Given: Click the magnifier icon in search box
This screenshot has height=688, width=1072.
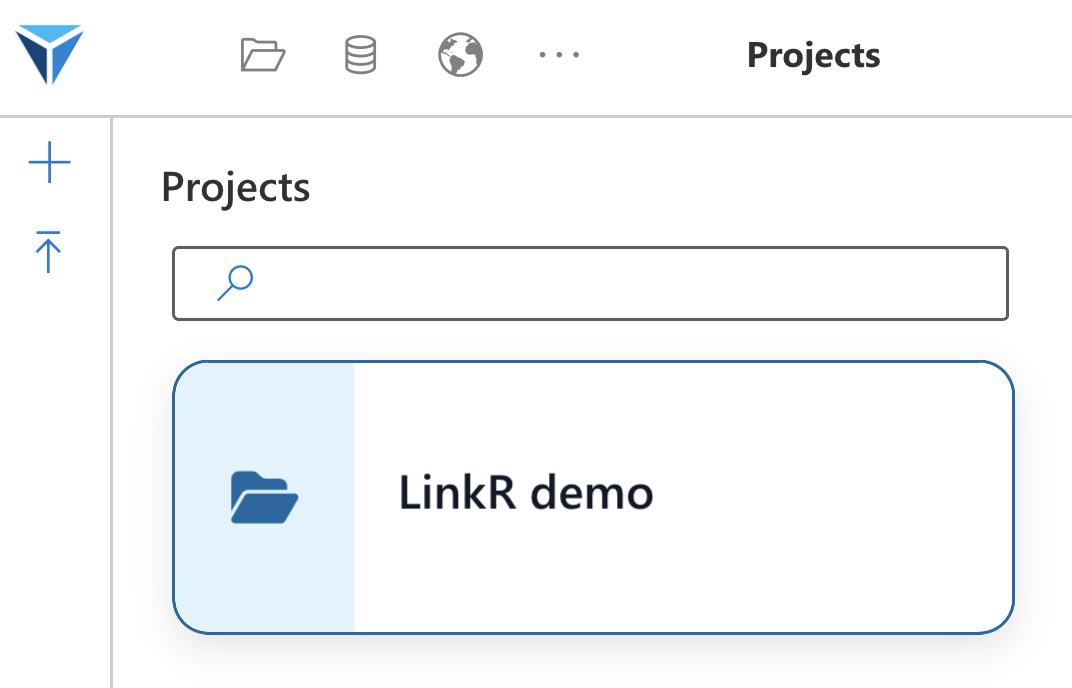Looking at the screenshot, I should pos(235,283).
